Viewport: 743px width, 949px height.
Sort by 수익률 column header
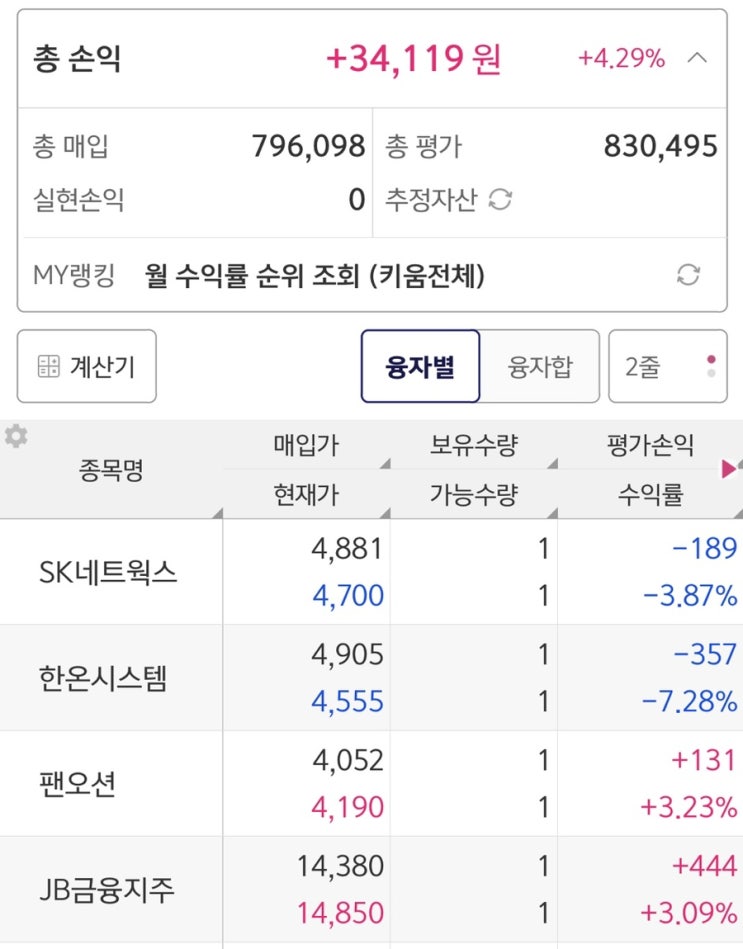pyautogui.click(x=649, y=494)
